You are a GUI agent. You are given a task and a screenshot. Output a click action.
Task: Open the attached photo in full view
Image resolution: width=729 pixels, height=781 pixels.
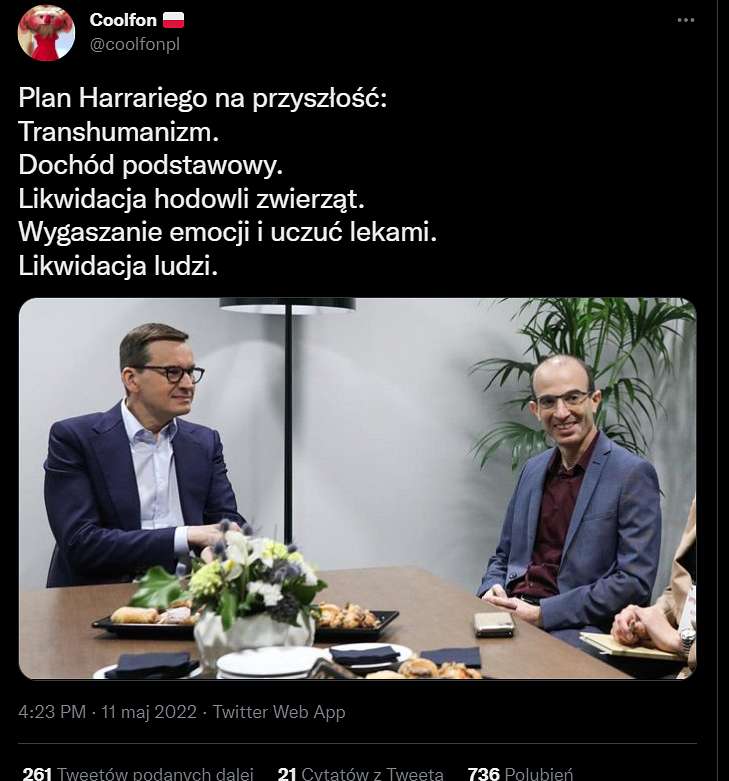pos(358,489)
